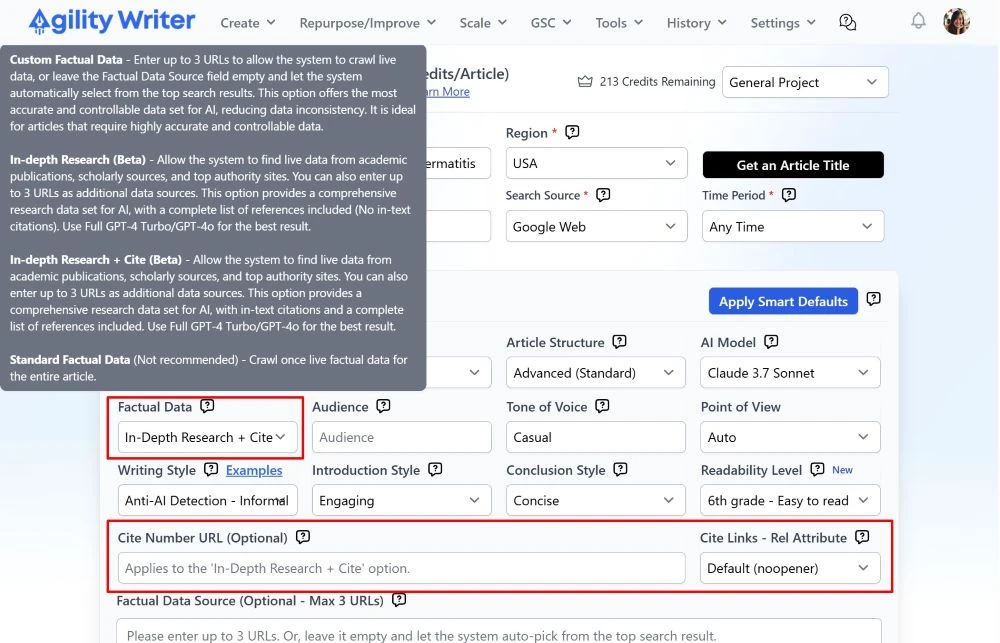Click the help icon next to Factual Data
Screen dimensions: 1000x643
click(x=207, y=406)
